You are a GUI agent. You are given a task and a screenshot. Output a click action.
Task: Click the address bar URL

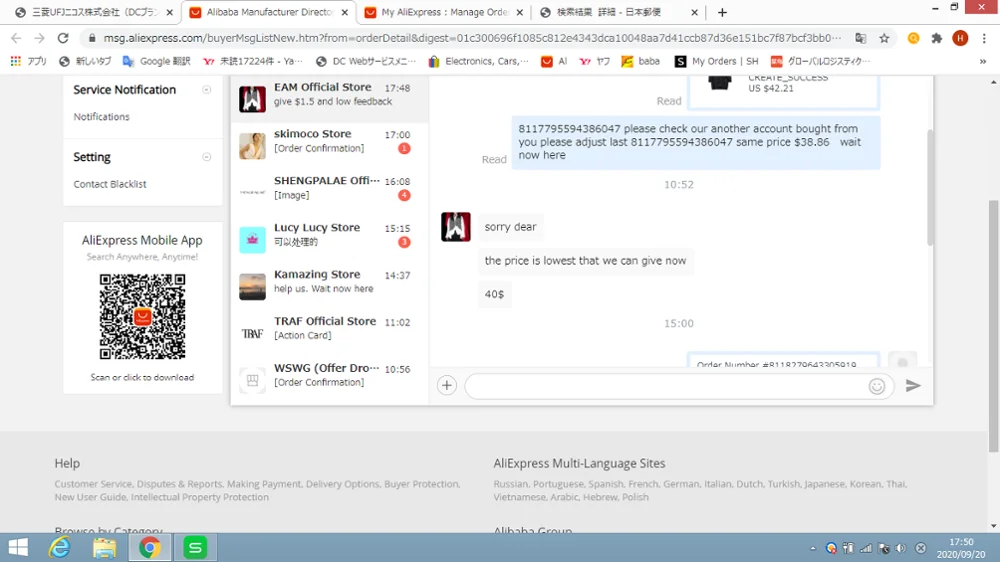pos(472,38)
